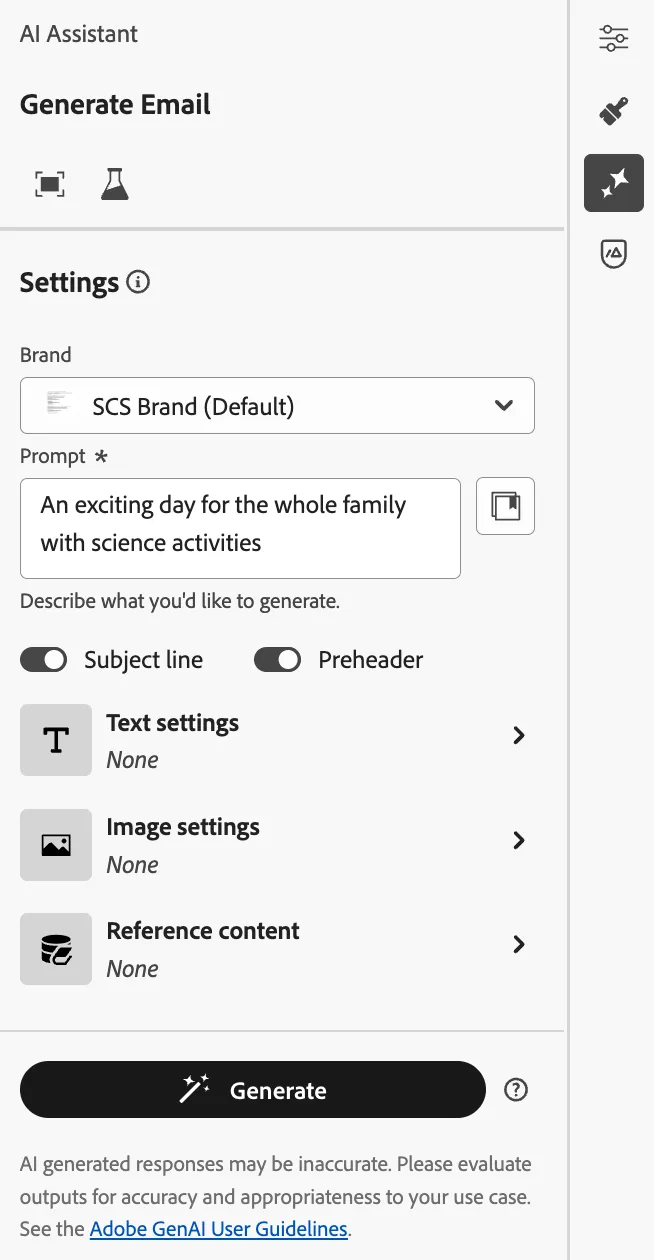
Task: Click the fullscreen mode icon under Generate Email
Action: 49,184
